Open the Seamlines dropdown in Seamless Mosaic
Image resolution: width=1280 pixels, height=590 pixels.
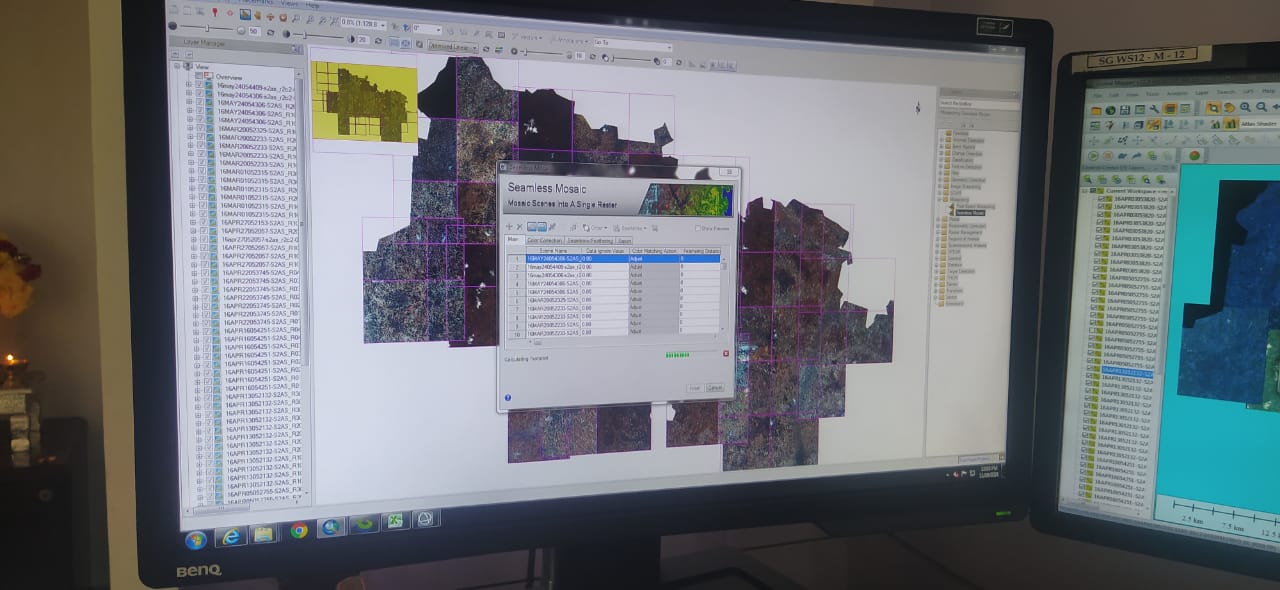point(630,228)
